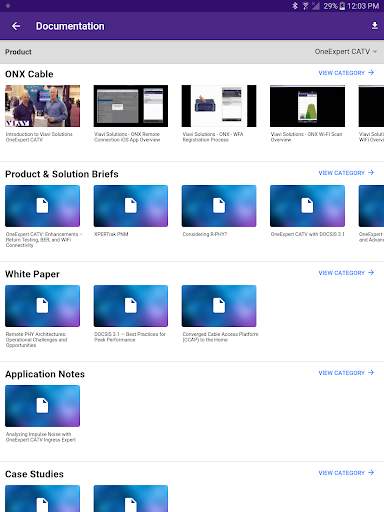
Task: Open OneExpert CATV with DOCSIS 3.1 document
Action: point(307,206)
